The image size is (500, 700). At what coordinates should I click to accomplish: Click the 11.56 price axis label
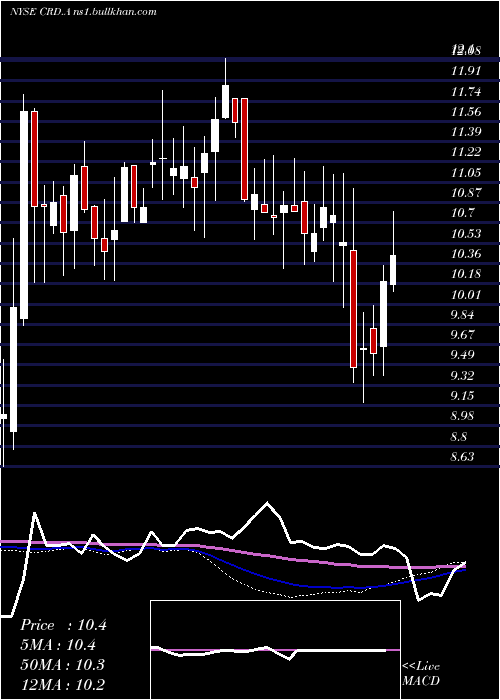click(x=466, y=112)
